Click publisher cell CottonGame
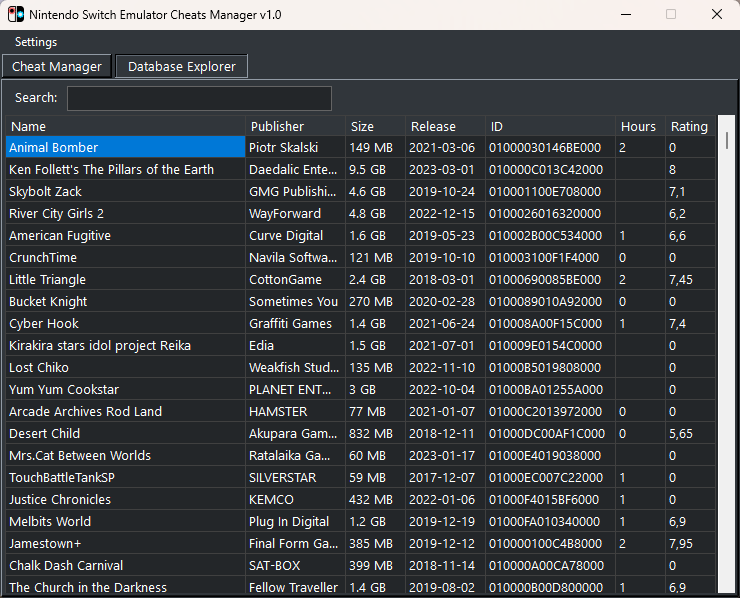The width and height of the screenshot is (740, 598). pyautogui.click(x=295, y=279)
